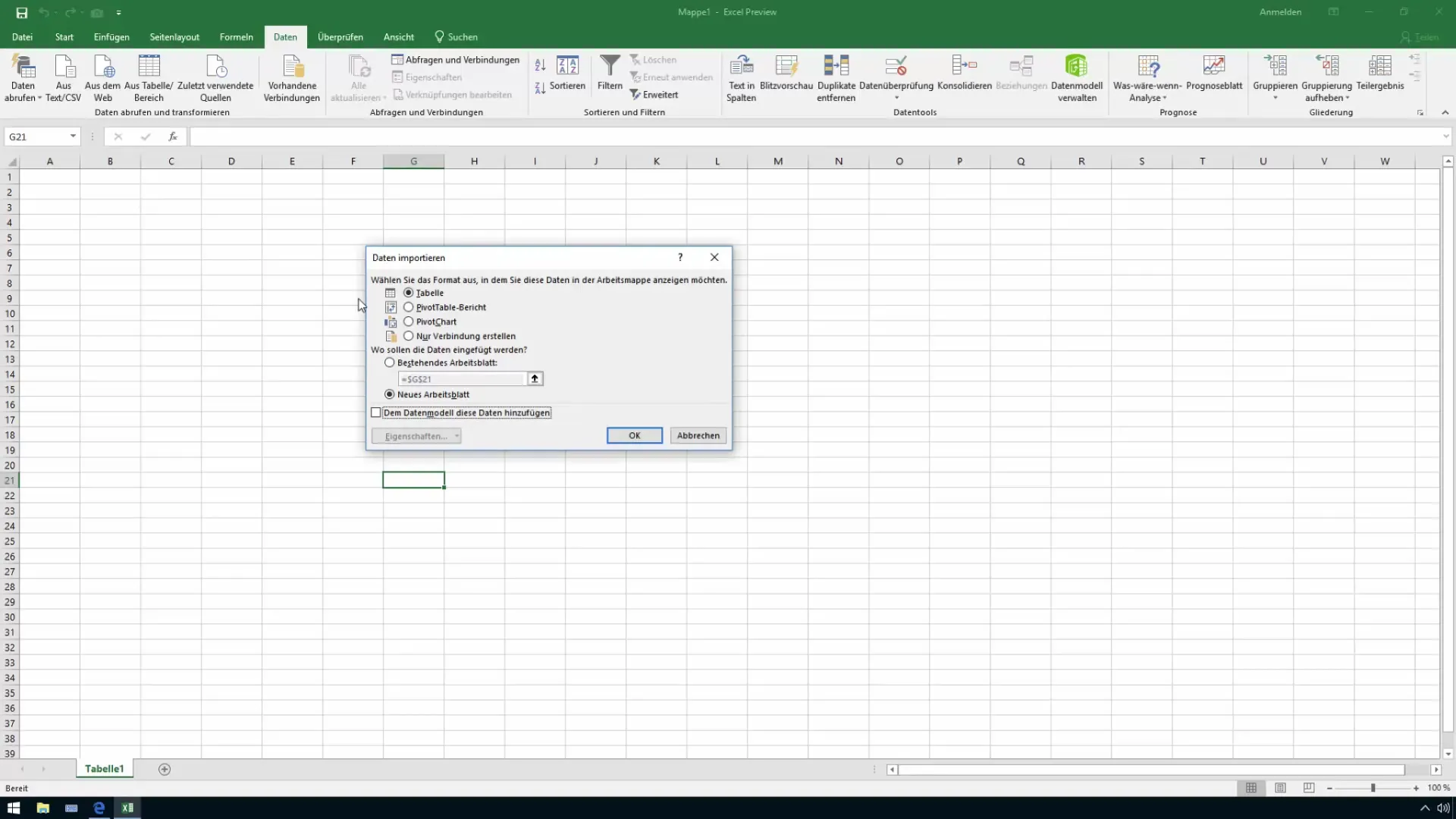
Task: Click the Aus dem Web icon
Action: coord(102,78)
